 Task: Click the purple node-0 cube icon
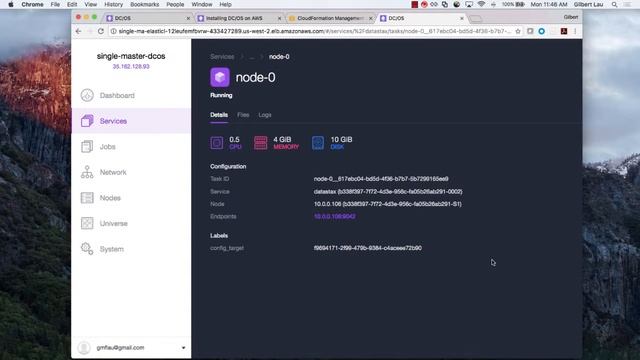pos(220,77)
